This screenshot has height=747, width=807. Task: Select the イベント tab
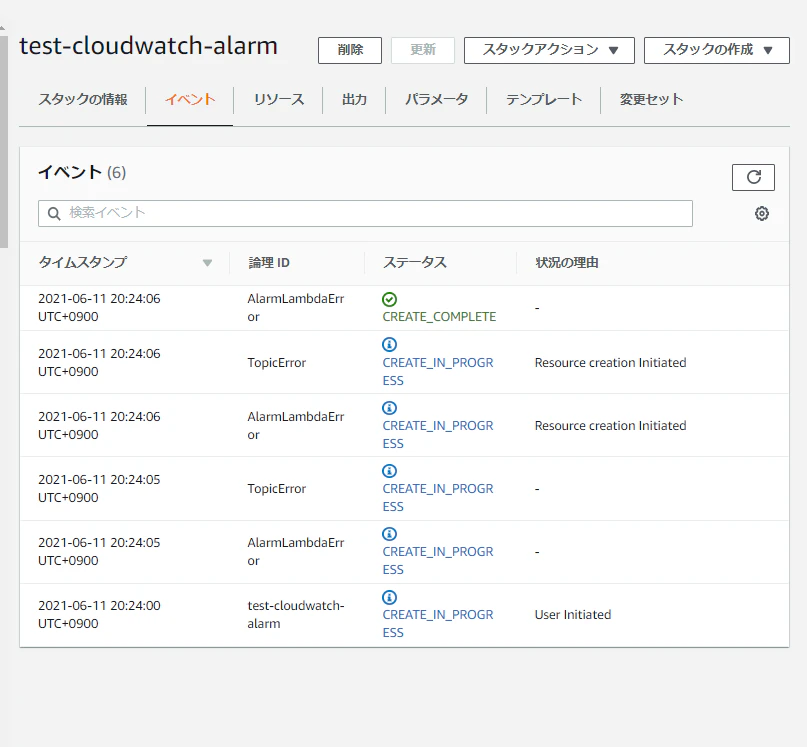click(x=190, y=99)
